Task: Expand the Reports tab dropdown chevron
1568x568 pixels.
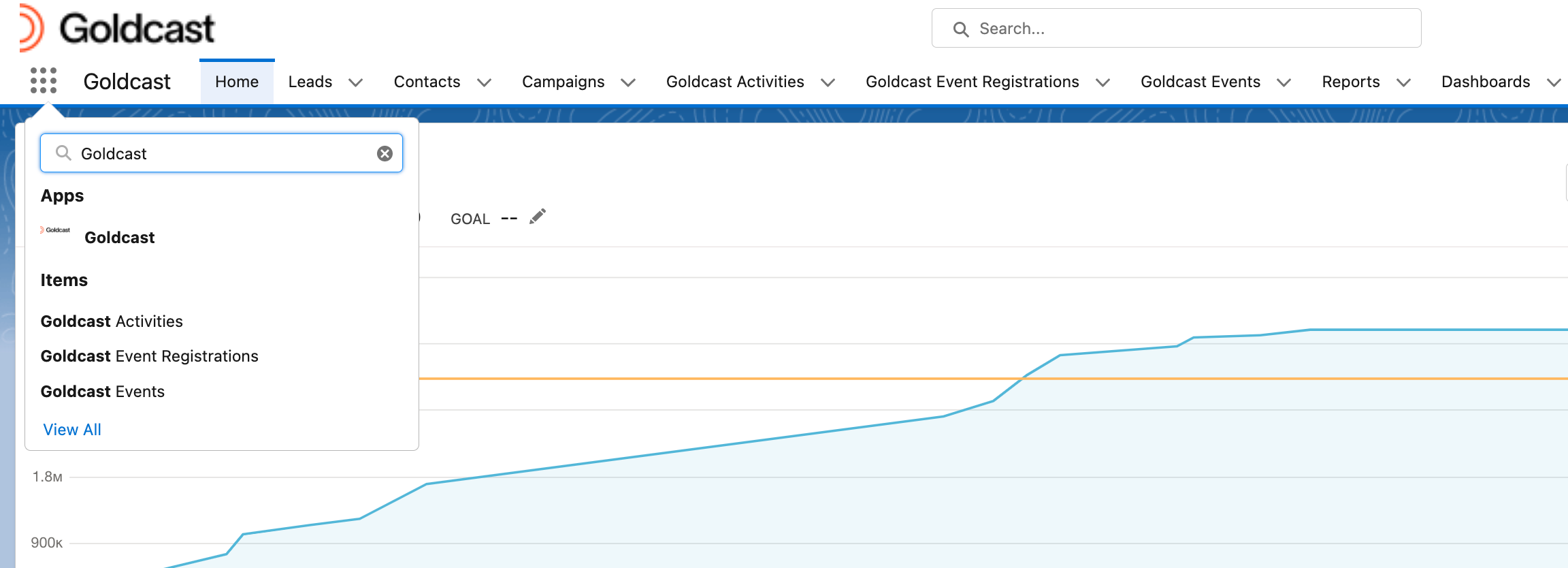Action: click(x=1403, y=82)
